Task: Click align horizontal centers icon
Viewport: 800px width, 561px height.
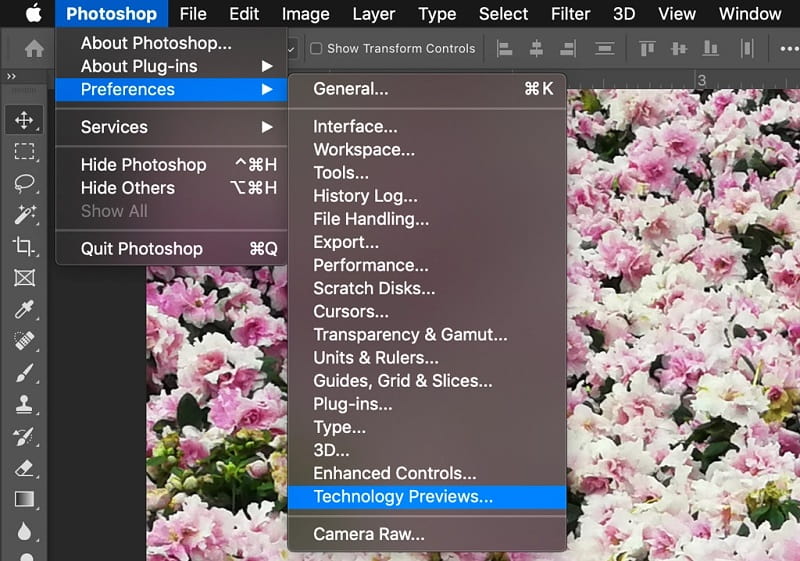Action: [536, 49]
